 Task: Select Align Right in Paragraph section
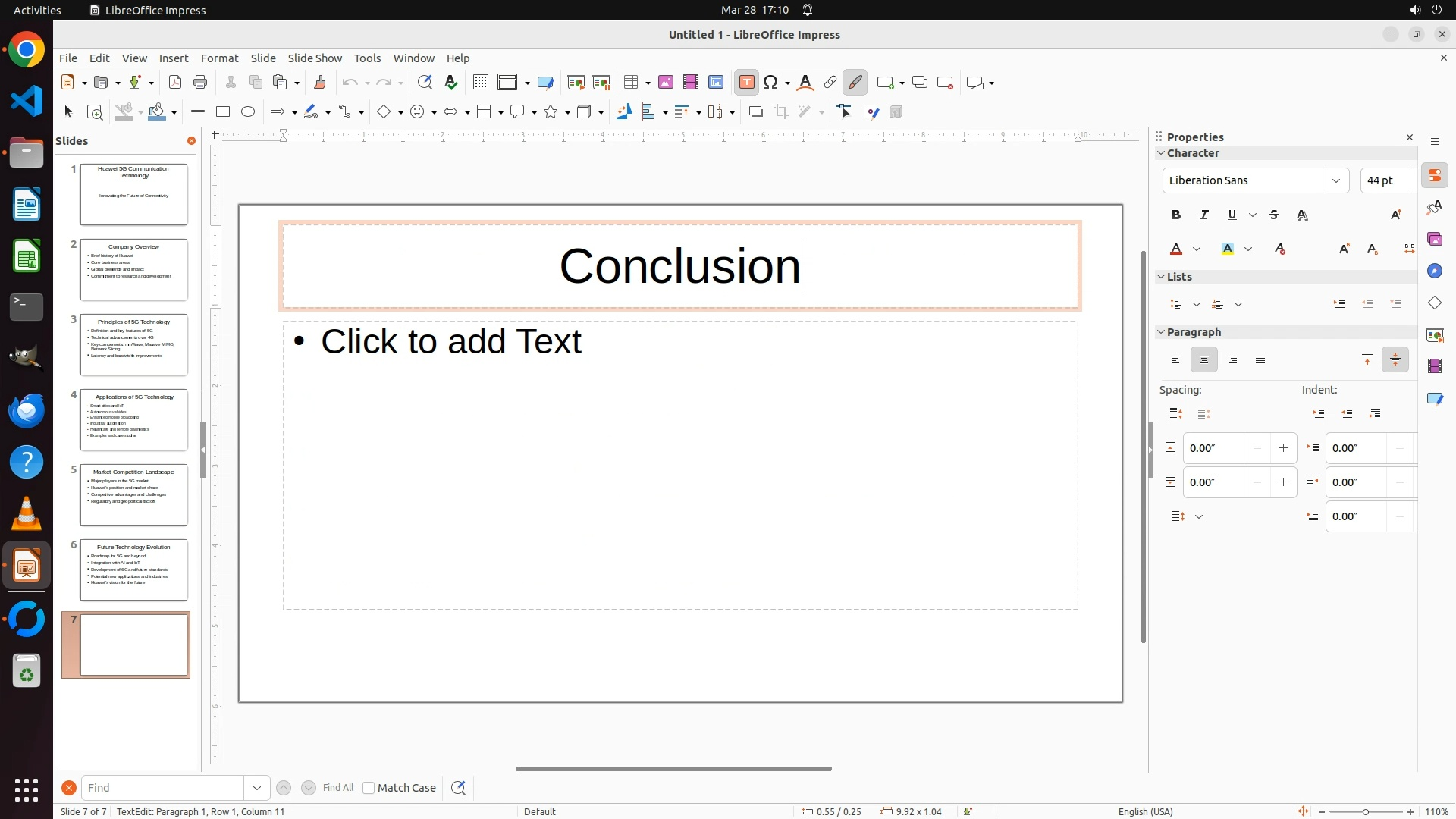1232,360
